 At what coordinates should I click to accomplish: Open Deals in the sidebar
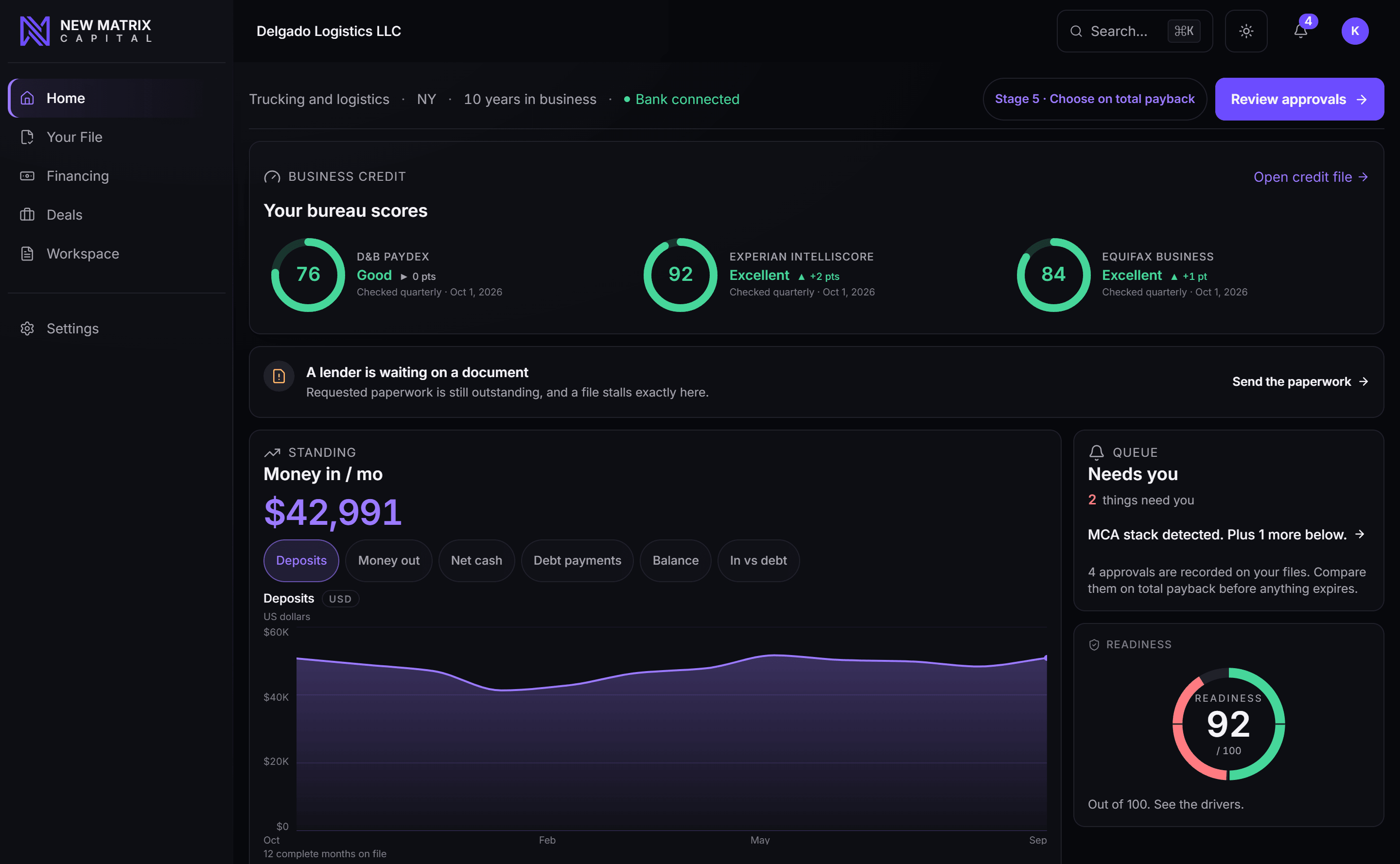tap(117, 215)
